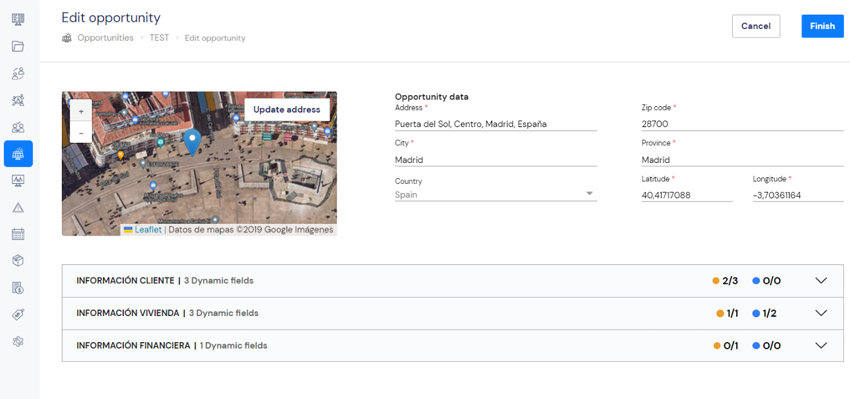The image size is (850, 399).
Task: Click the warning triangle sidebar icon
Action: tap(18, 207)
